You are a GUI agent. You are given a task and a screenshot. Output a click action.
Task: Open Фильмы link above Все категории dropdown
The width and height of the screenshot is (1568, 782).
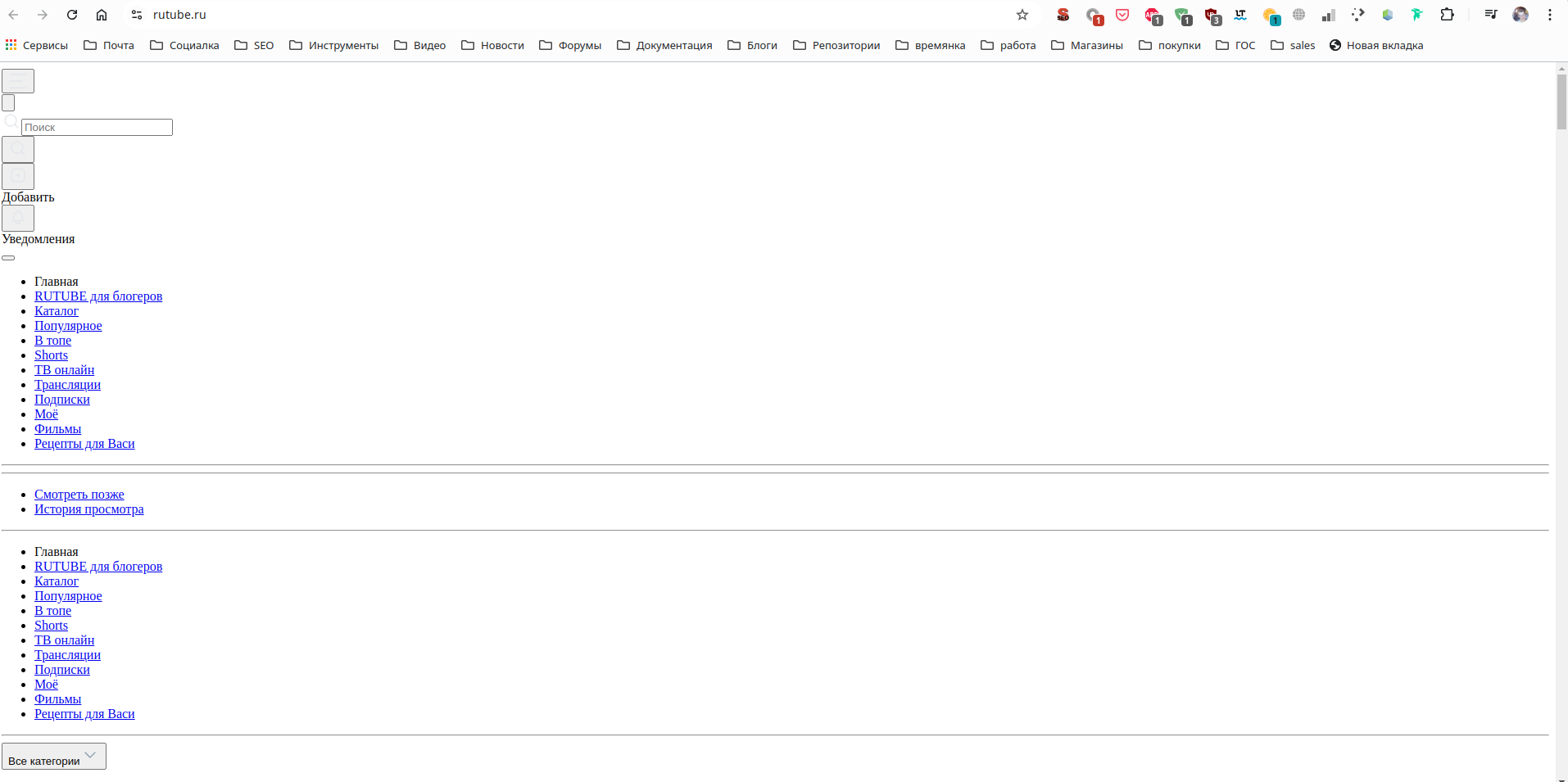[x=57, y=699]
